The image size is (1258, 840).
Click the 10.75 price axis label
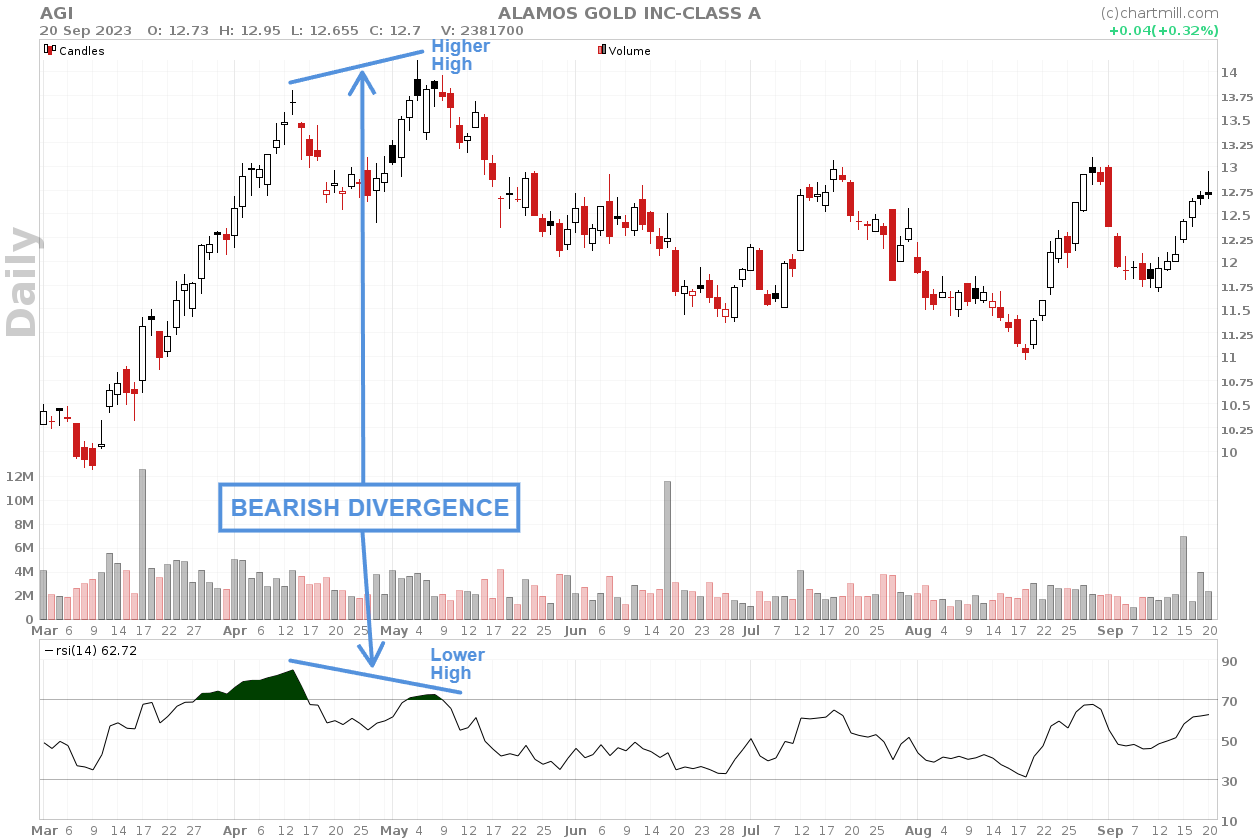click(1237, 382)
